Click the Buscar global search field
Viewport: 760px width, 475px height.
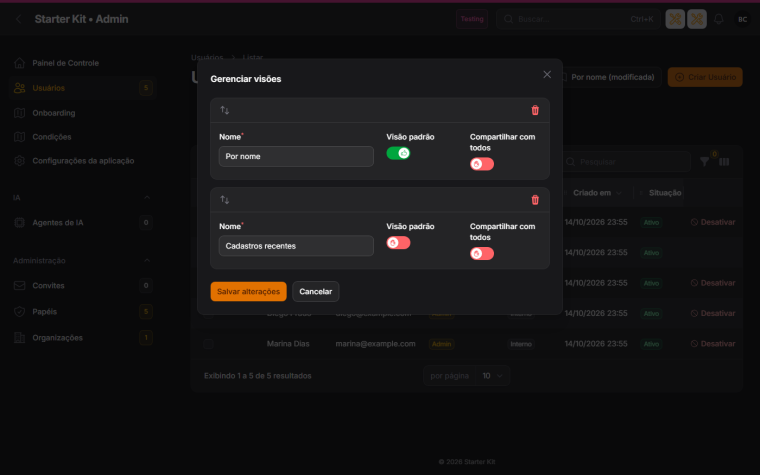point(578,19)
